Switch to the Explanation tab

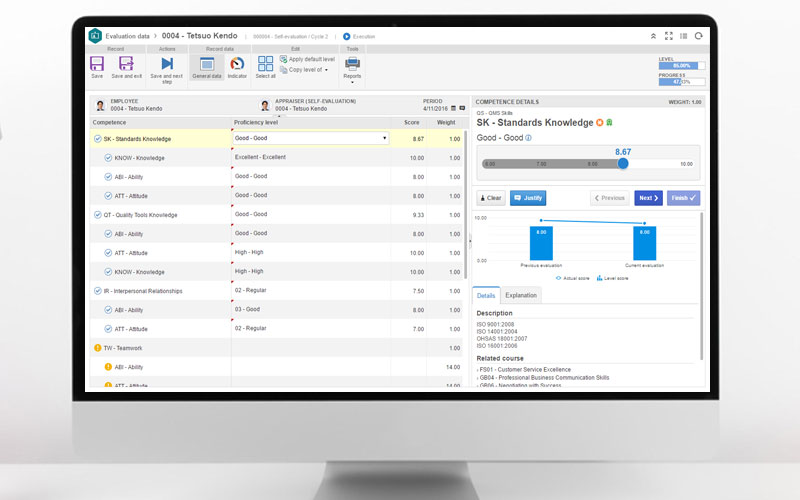click(x=521, y=295)
